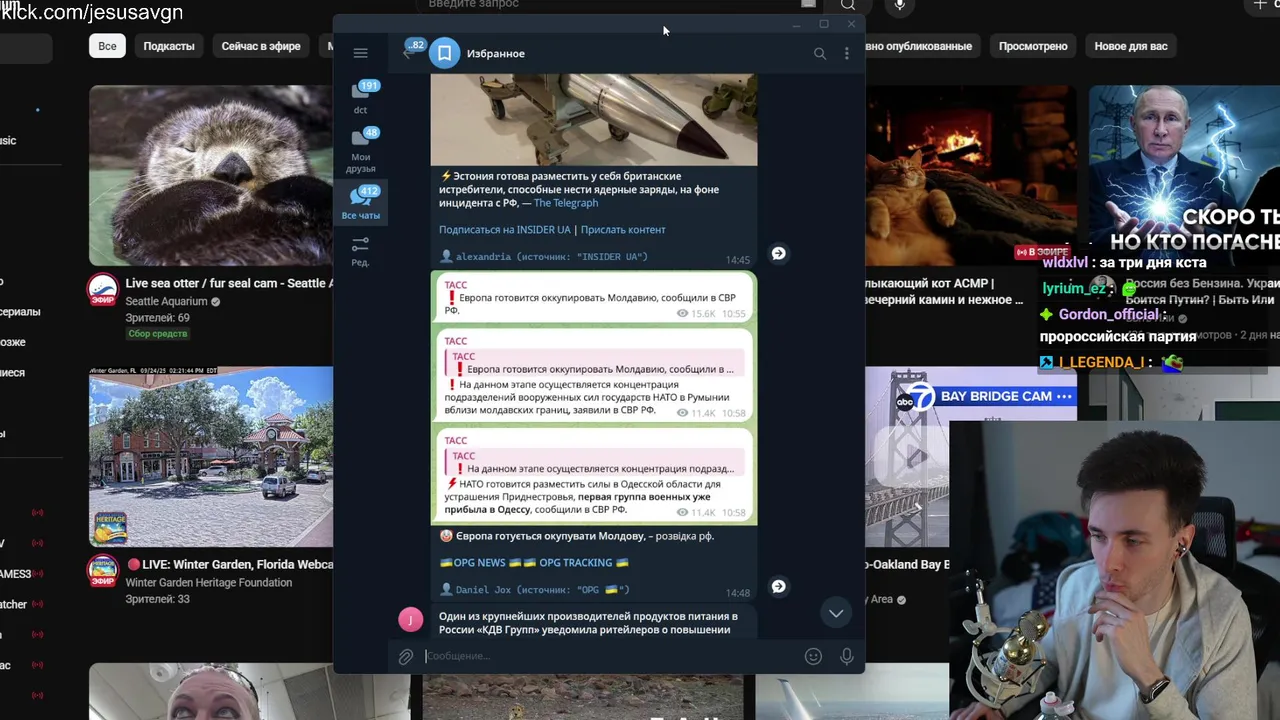Viewport: 1280px width, 720px height.
Task: Open the Подписаться на INSIDER UA link
Action: coord(505,230)
